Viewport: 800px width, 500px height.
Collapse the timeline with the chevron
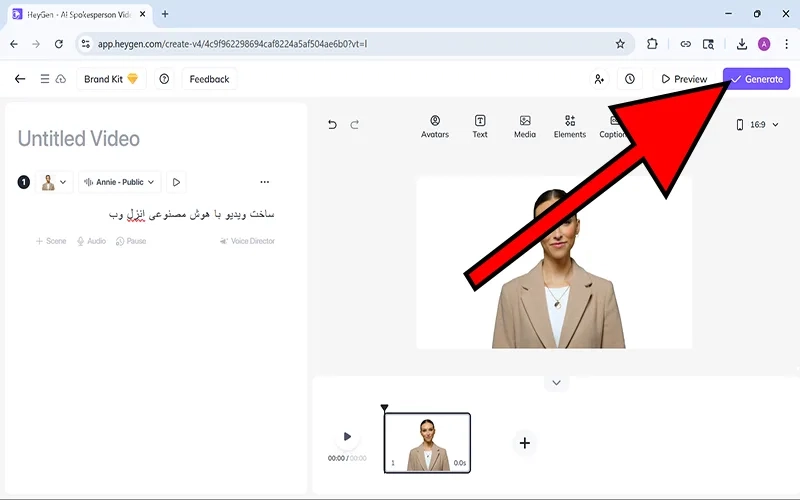[556, 383]
